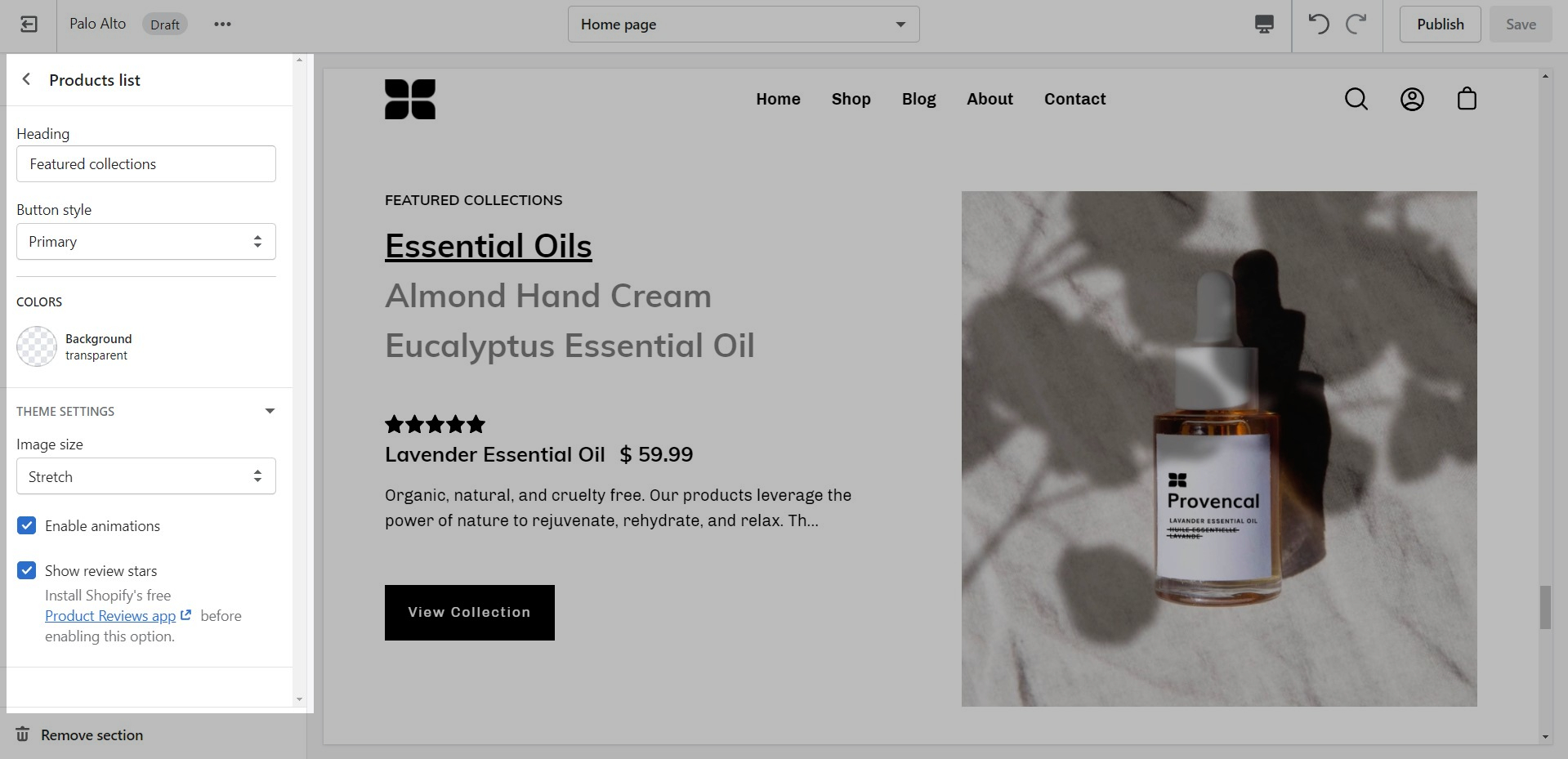This screenshot has height=759, width=1568.
Task: Click the desktop preview monitor icon
Action: click(x=1264, y=25)
